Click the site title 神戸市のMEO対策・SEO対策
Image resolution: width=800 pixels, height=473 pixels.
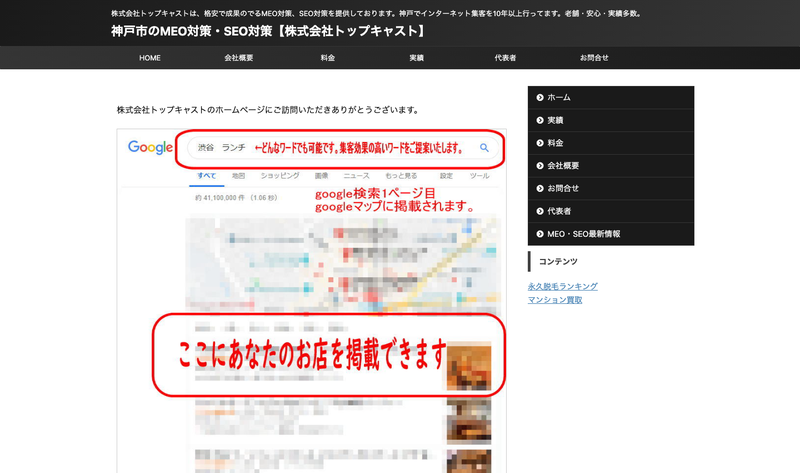tap(268, 31)
